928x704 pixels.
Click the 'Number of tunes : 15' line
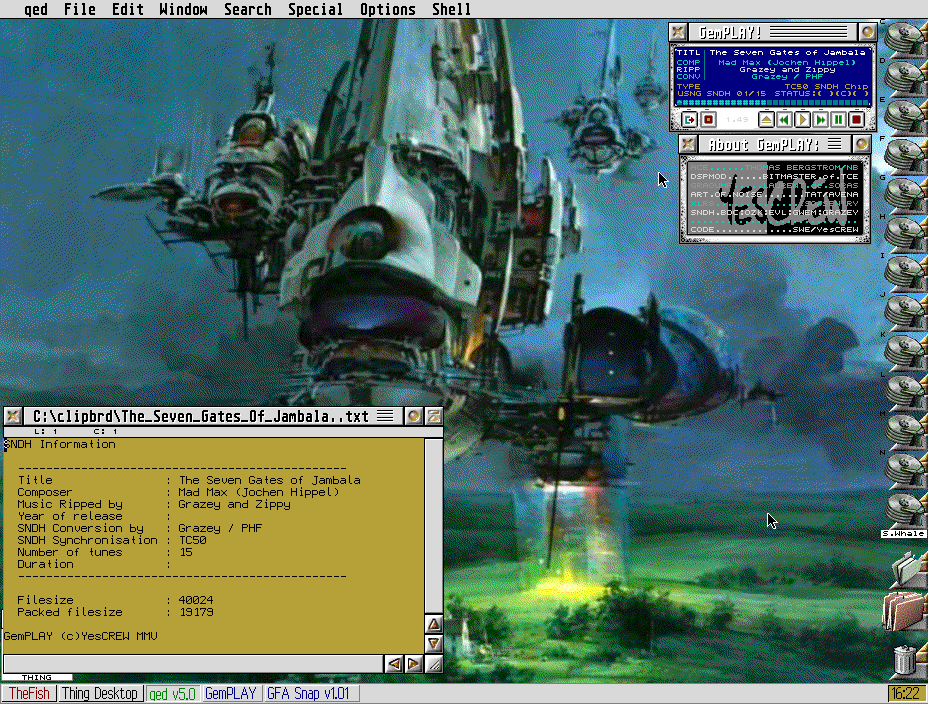pos(105,553)
